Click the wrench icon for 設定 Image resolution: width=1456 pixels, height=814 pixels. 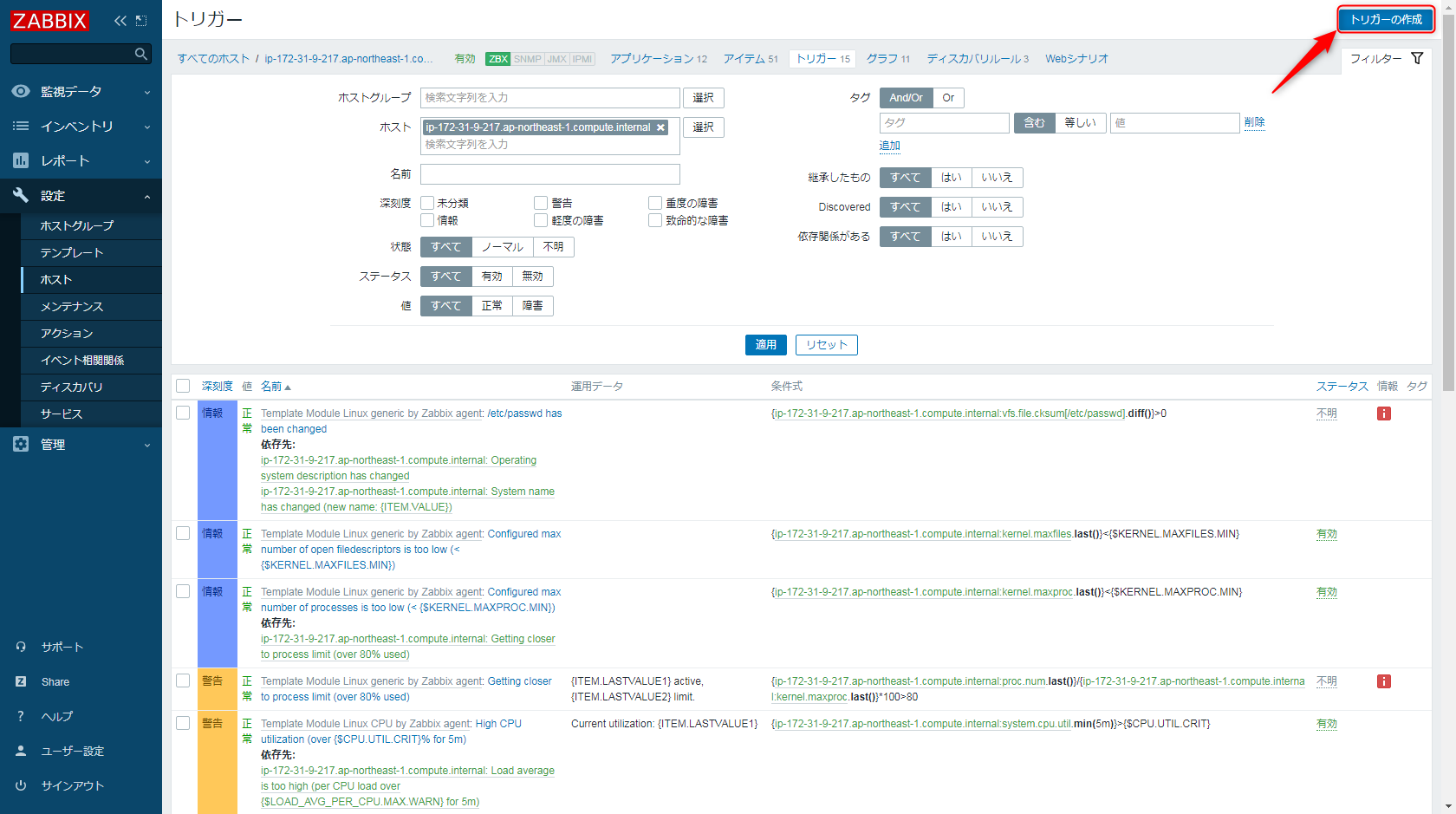coord(21,195)
